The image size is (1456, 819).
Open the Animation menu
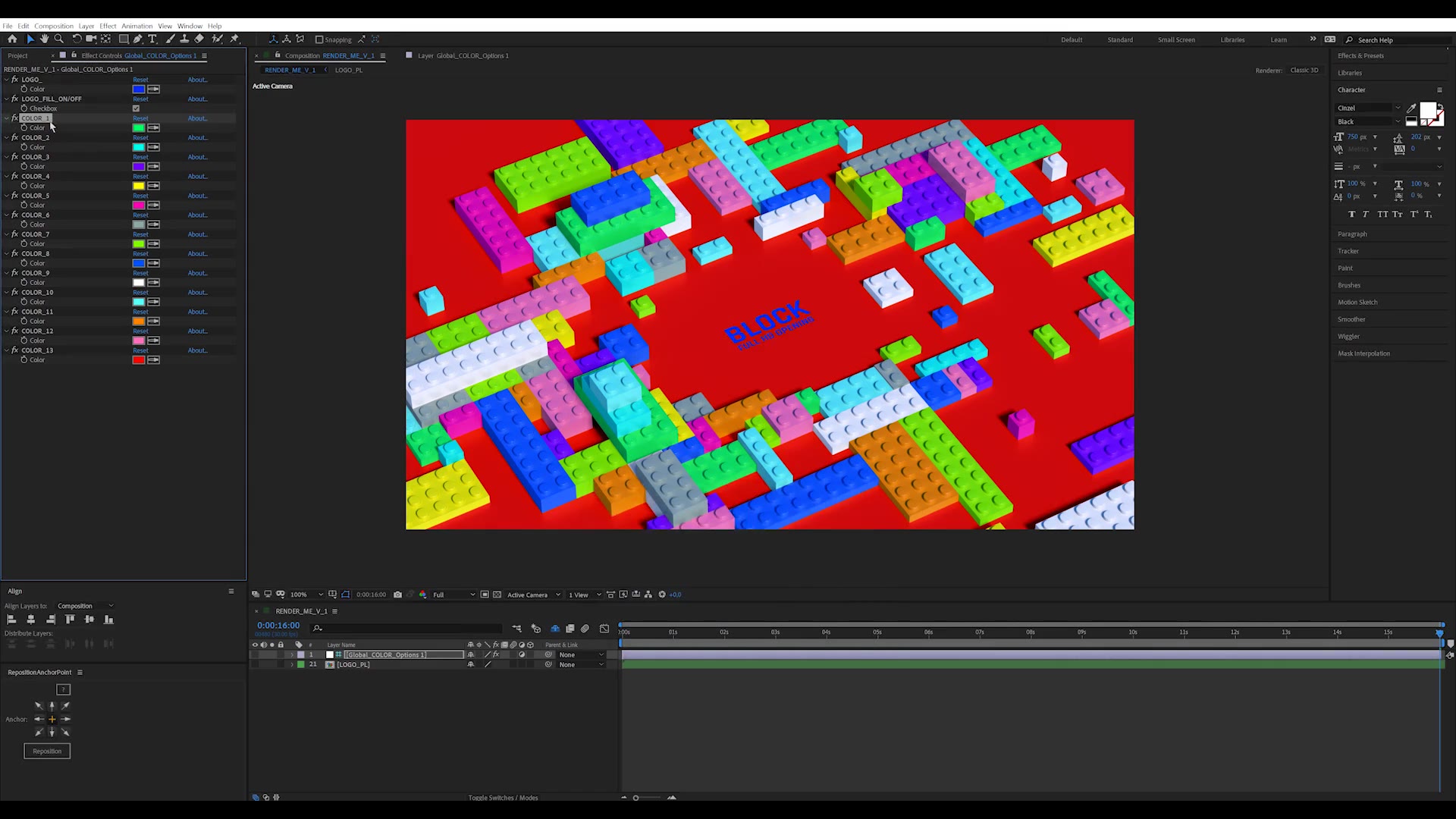(136, 25)
